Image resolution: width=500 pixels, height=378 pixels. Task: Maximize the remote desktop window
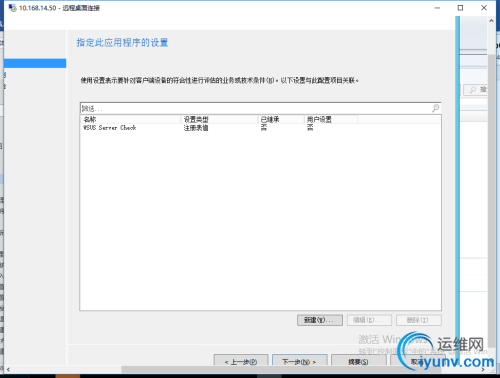(x=460, y=8)
